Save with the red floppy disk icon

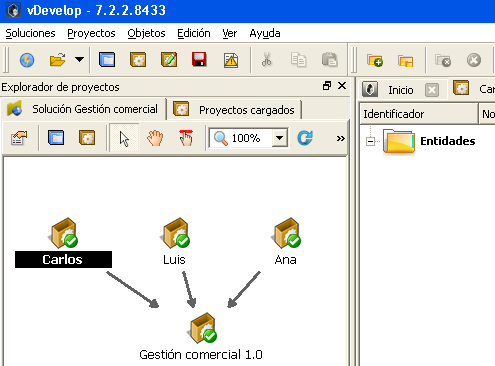[x=199, y=60]
